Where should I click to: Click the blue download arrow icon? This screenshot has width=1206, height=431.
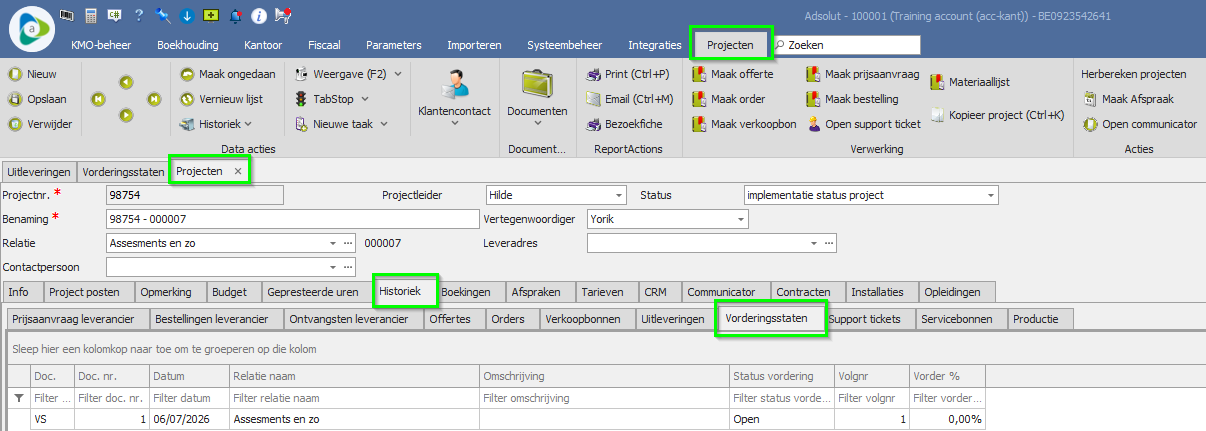[x=187, y=15]
